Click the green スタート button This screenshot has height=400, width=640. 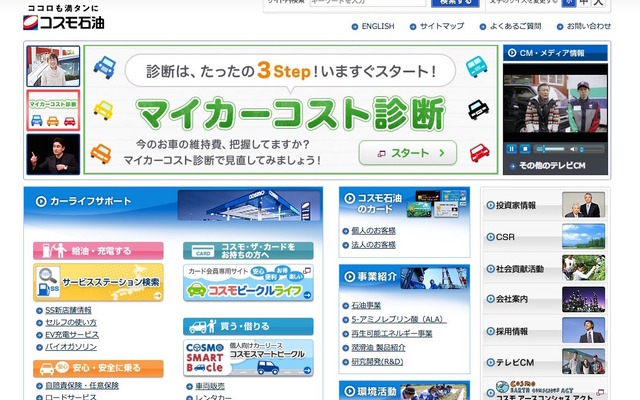[x=407, y=153]
